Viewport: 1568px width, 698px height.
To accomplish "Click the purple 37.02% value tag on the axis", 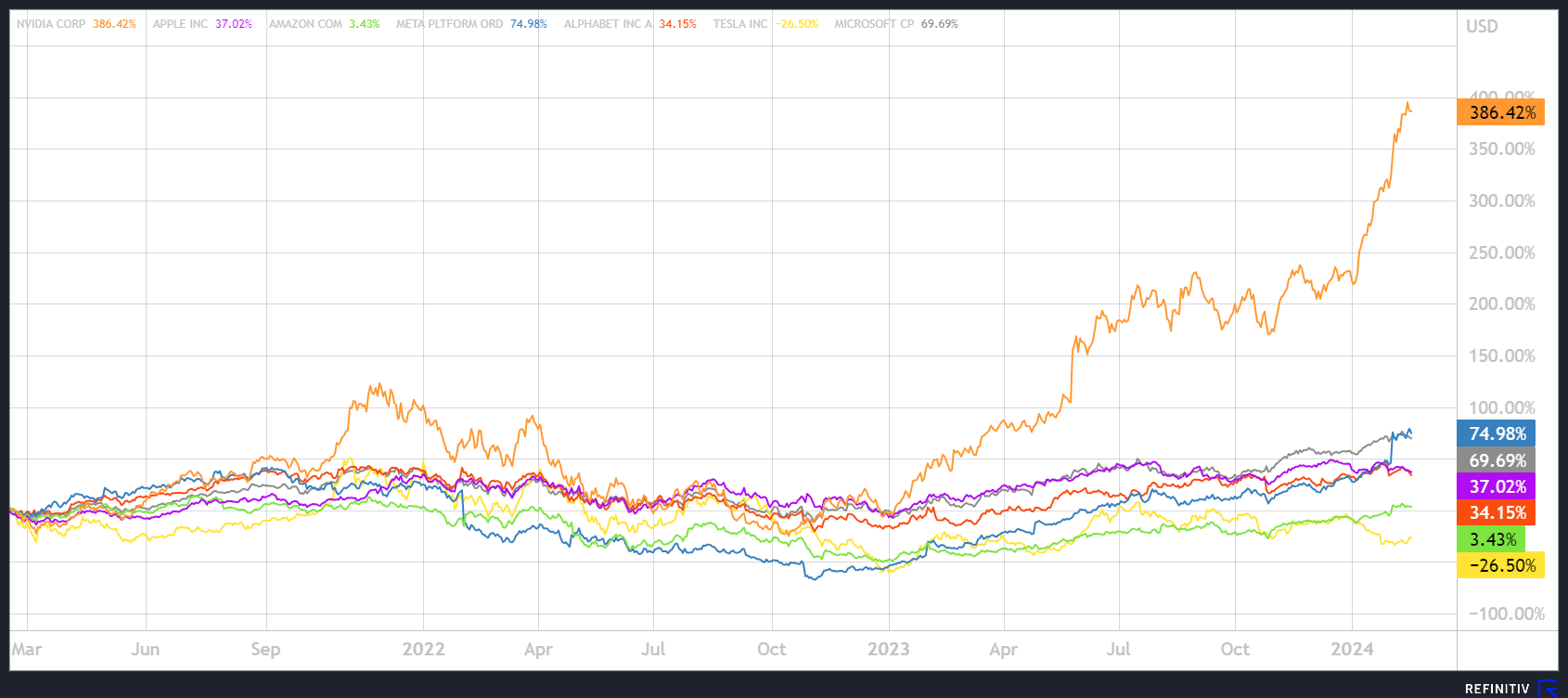I will click(x=1497, y=486).
